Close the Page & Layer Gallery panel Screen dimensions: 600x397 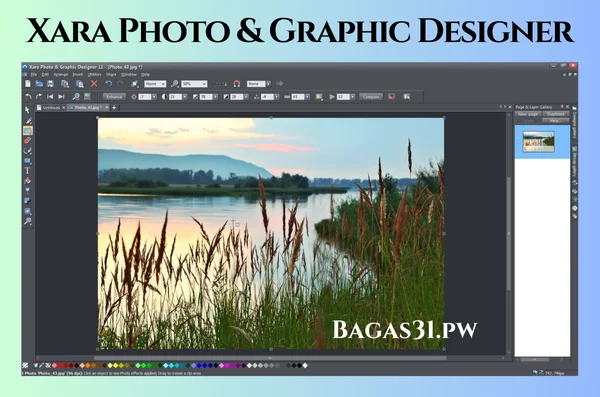[567, 107]
